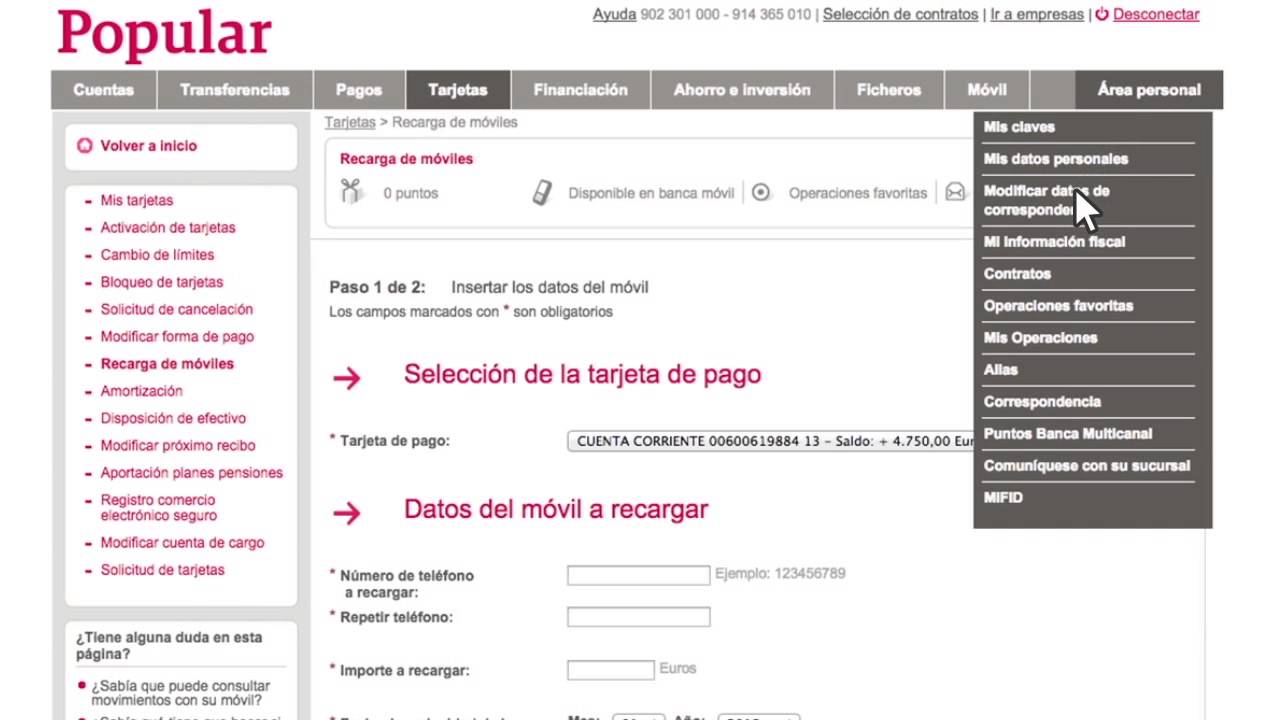Click Número de teléfono a recargar field
Viewport: 1280px width, 720px height.
tap(638, 575)
